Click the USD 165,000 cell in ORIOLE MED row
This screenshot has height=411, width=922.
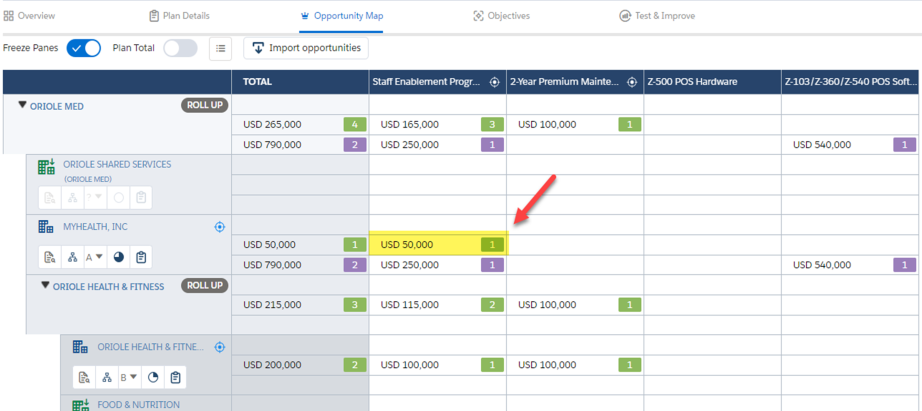coord(438,125)
